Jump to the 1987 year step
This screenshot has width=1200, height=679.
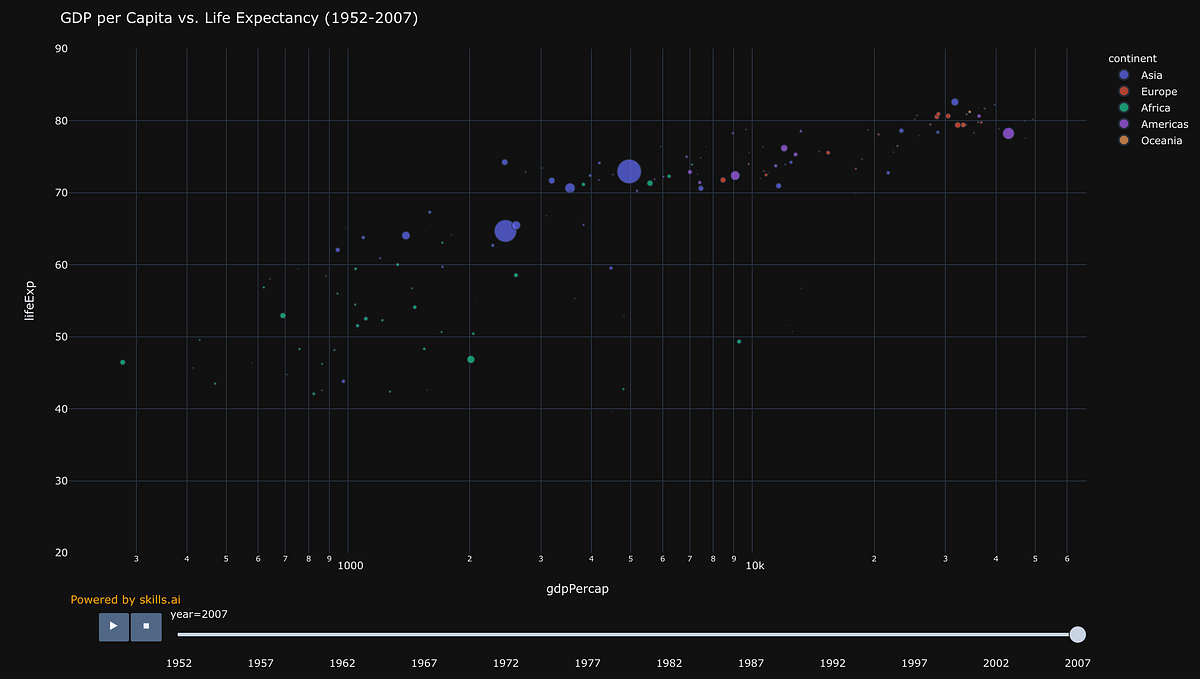pos(751,634)
